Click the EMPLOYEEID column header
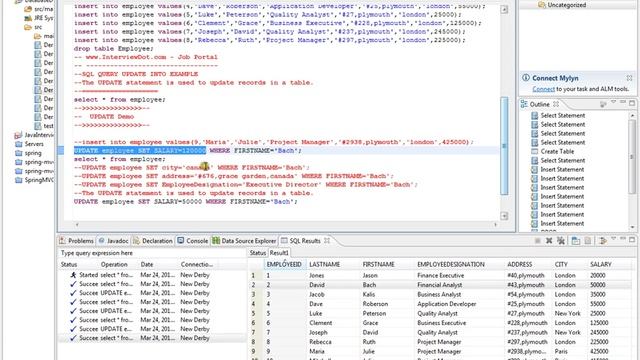 point(284,264)
